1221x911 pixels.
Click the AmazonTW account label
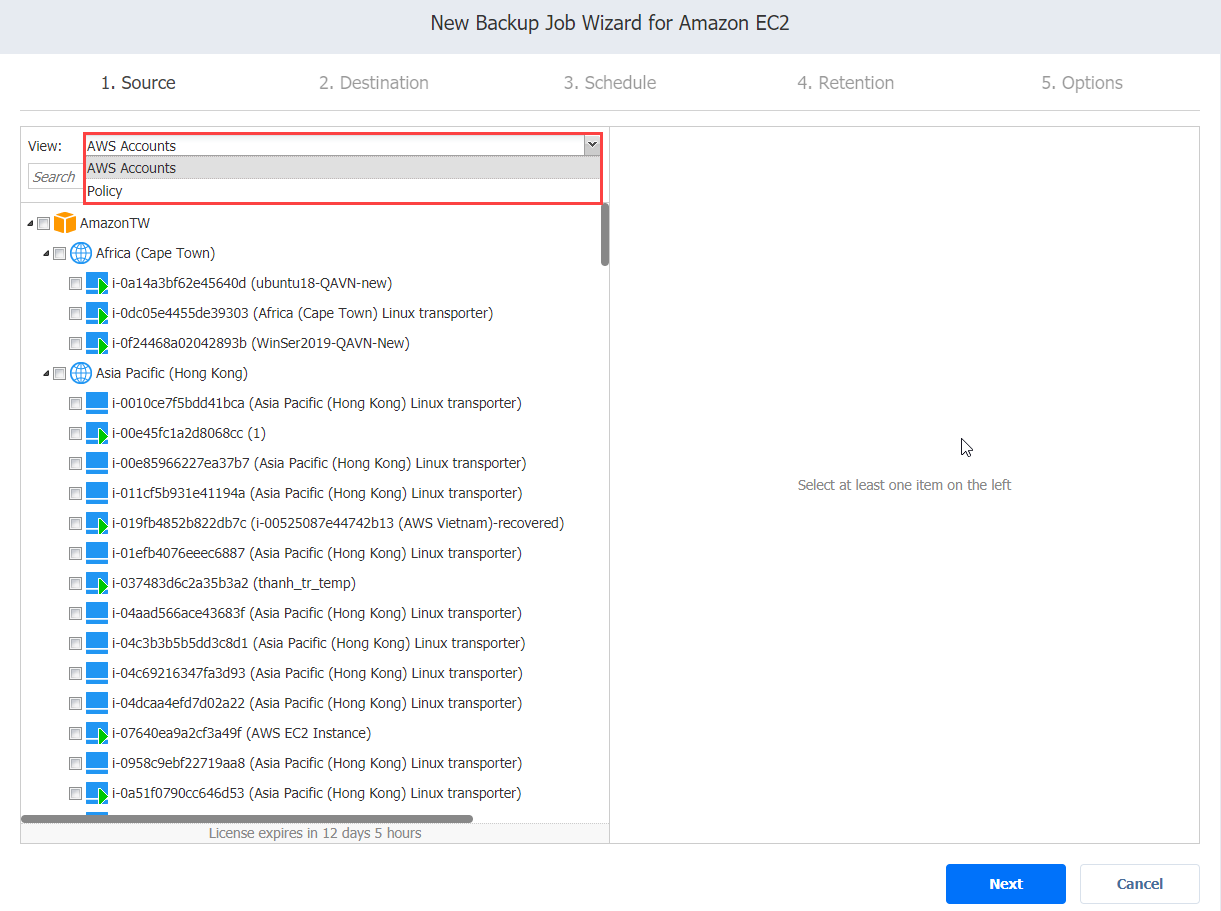(115, 223)
